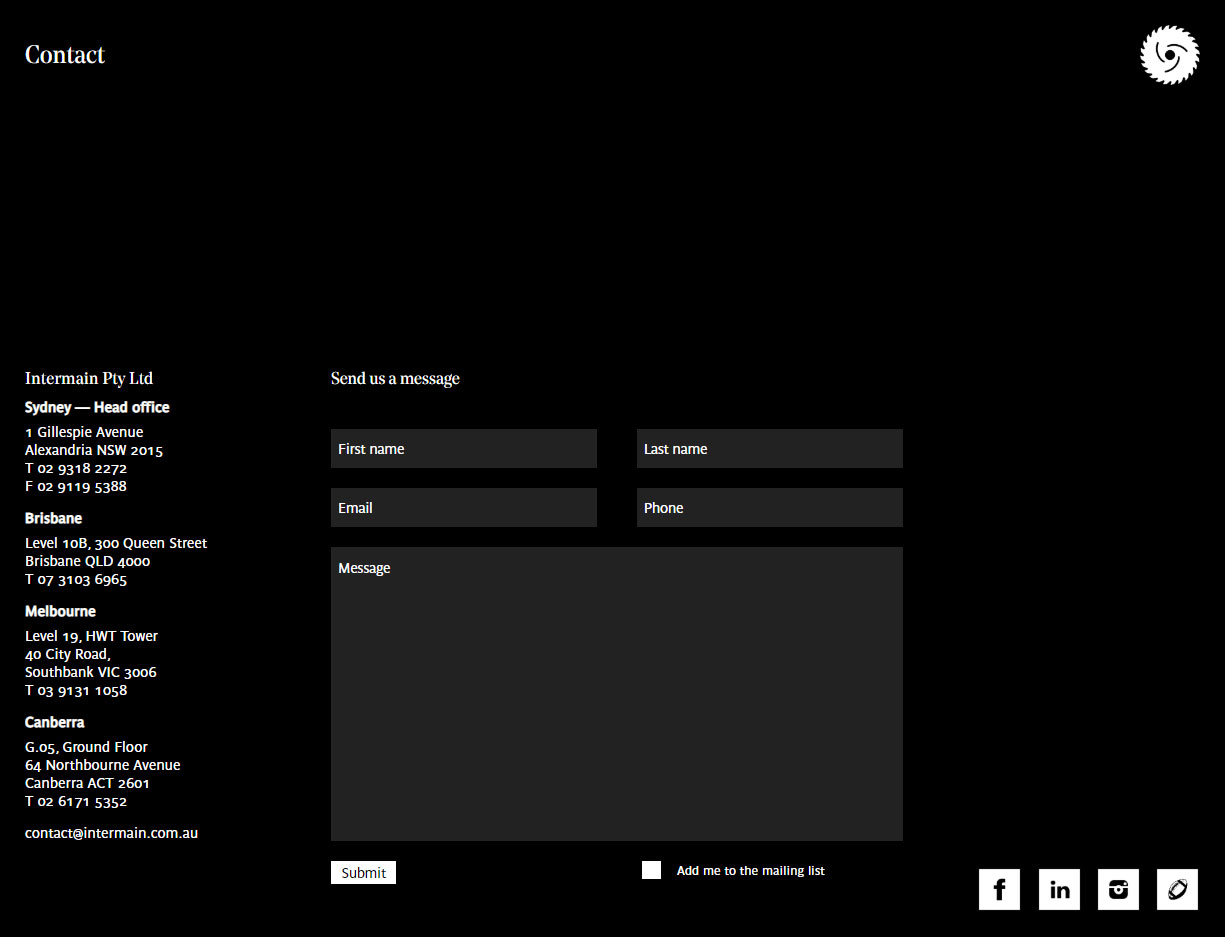The width and height of the screenshot is (1225, 937).
Task: Visit the Instagram icon link
Action: point(1118,889)
